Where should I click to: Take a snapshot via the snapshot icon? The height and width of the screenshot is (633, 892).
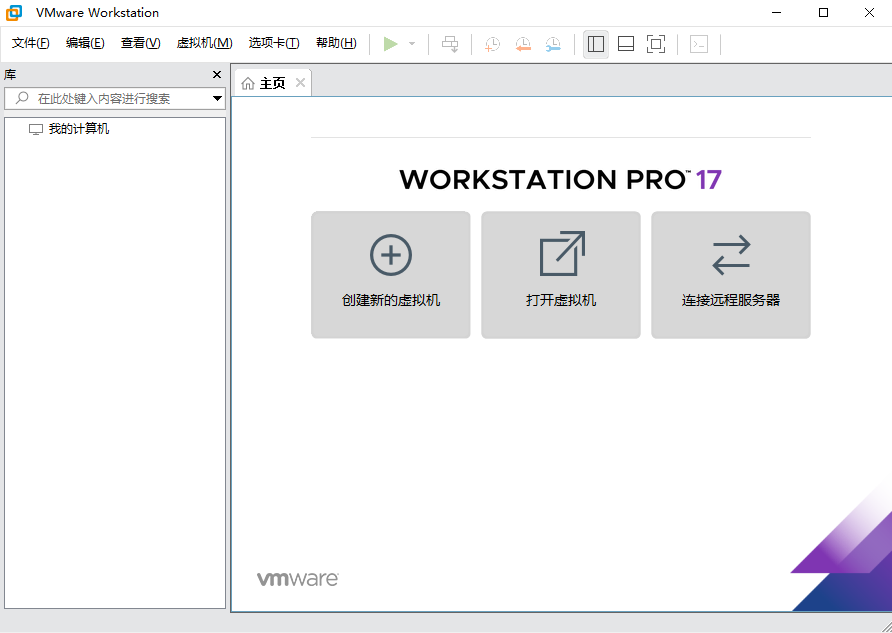[x=491, y=43]
